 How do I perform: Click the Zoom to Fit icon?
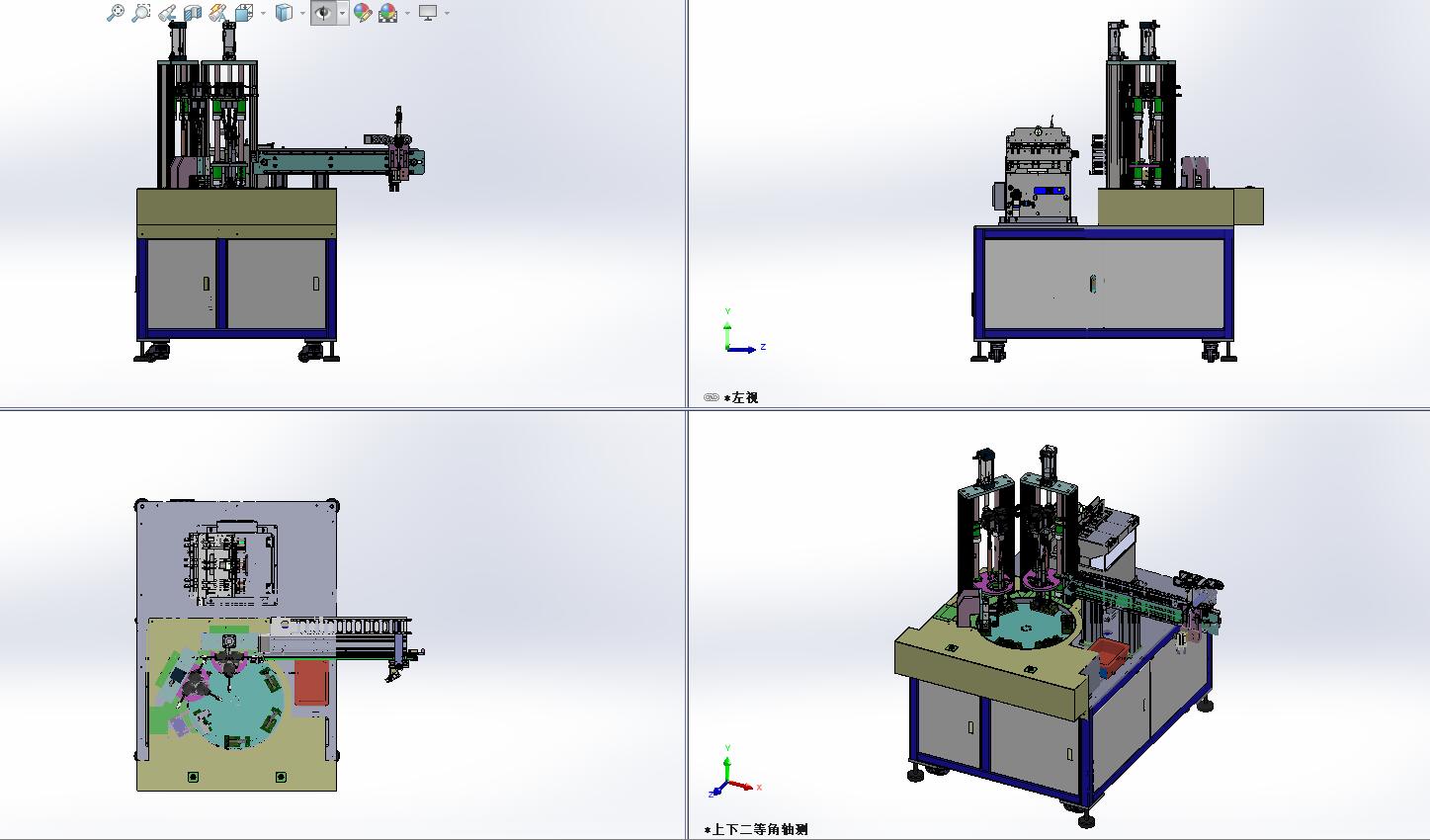pyautogui.click(x=116, y=13)
